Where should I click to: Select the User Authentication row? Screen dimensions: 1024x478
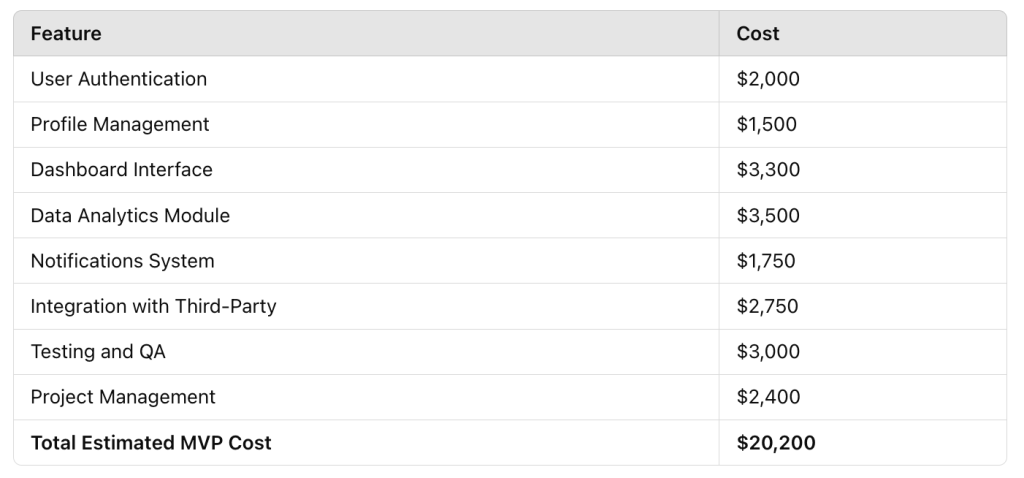coord(510,79)
